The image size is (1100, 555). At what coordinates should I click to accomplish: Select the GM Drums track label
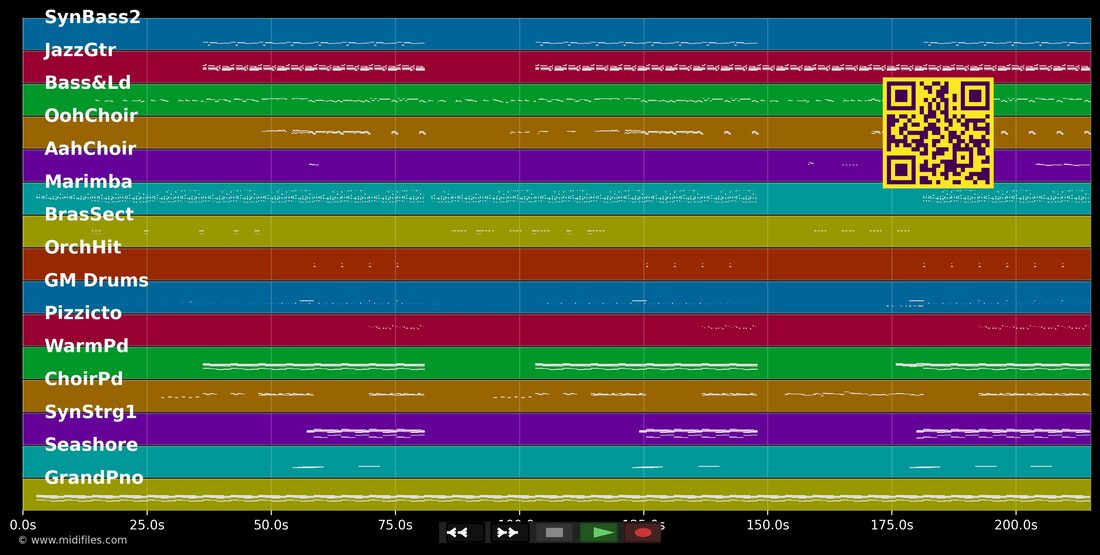(x=96, y=281)
